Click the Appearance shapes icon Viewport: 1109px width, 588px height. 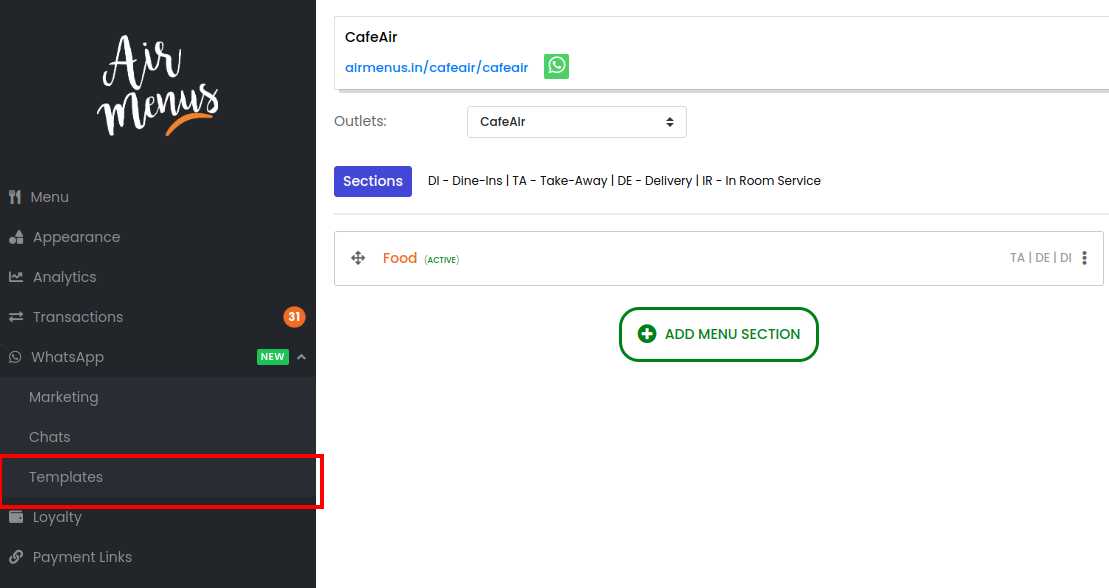point(16,237)
